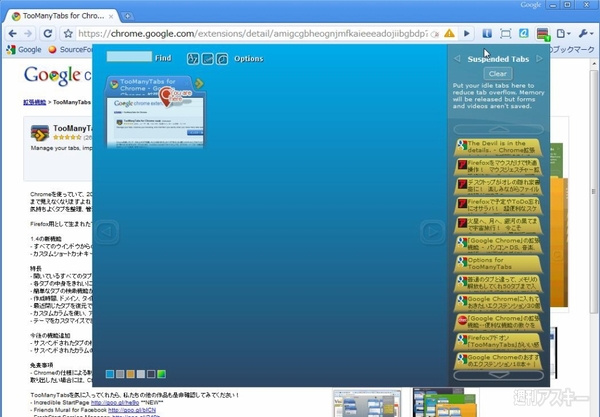The height and width of the screenshot is (417, 600).
Task: Go to the previous page of tab previews
Action: 107,231
